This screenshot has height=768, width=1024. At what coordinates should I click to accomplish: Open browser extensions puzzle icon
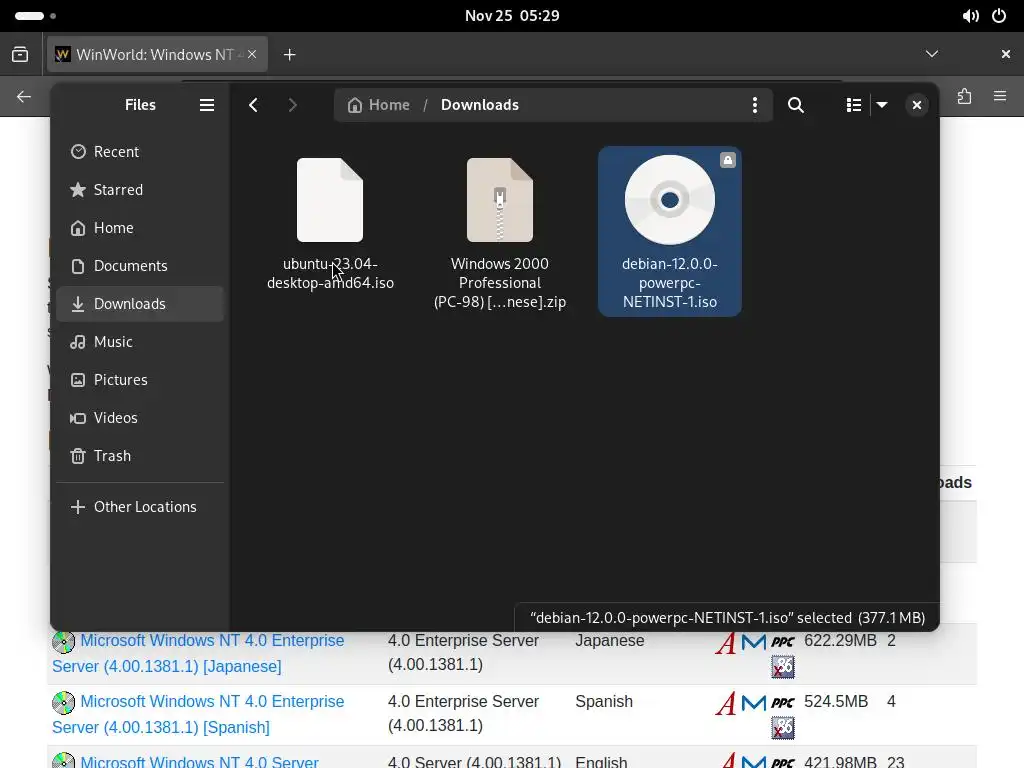(965, 97)
